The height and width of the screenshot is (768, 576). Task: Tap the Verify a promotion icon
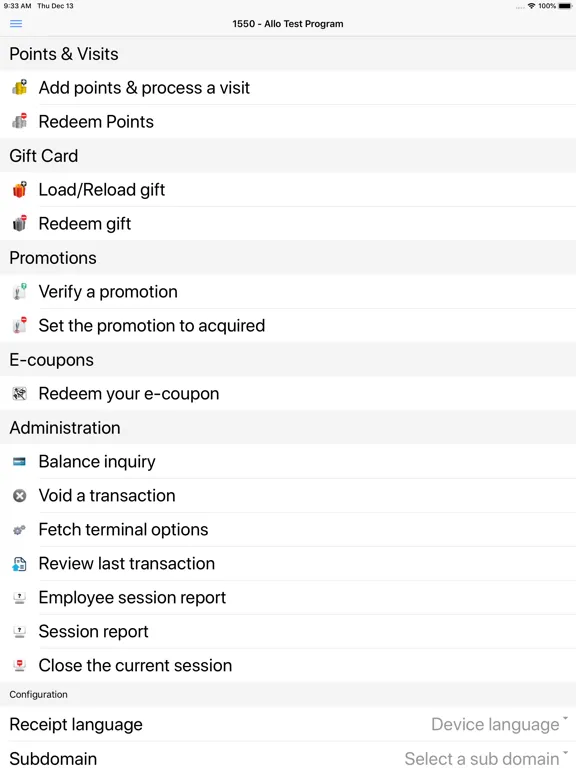click(20, 291)
